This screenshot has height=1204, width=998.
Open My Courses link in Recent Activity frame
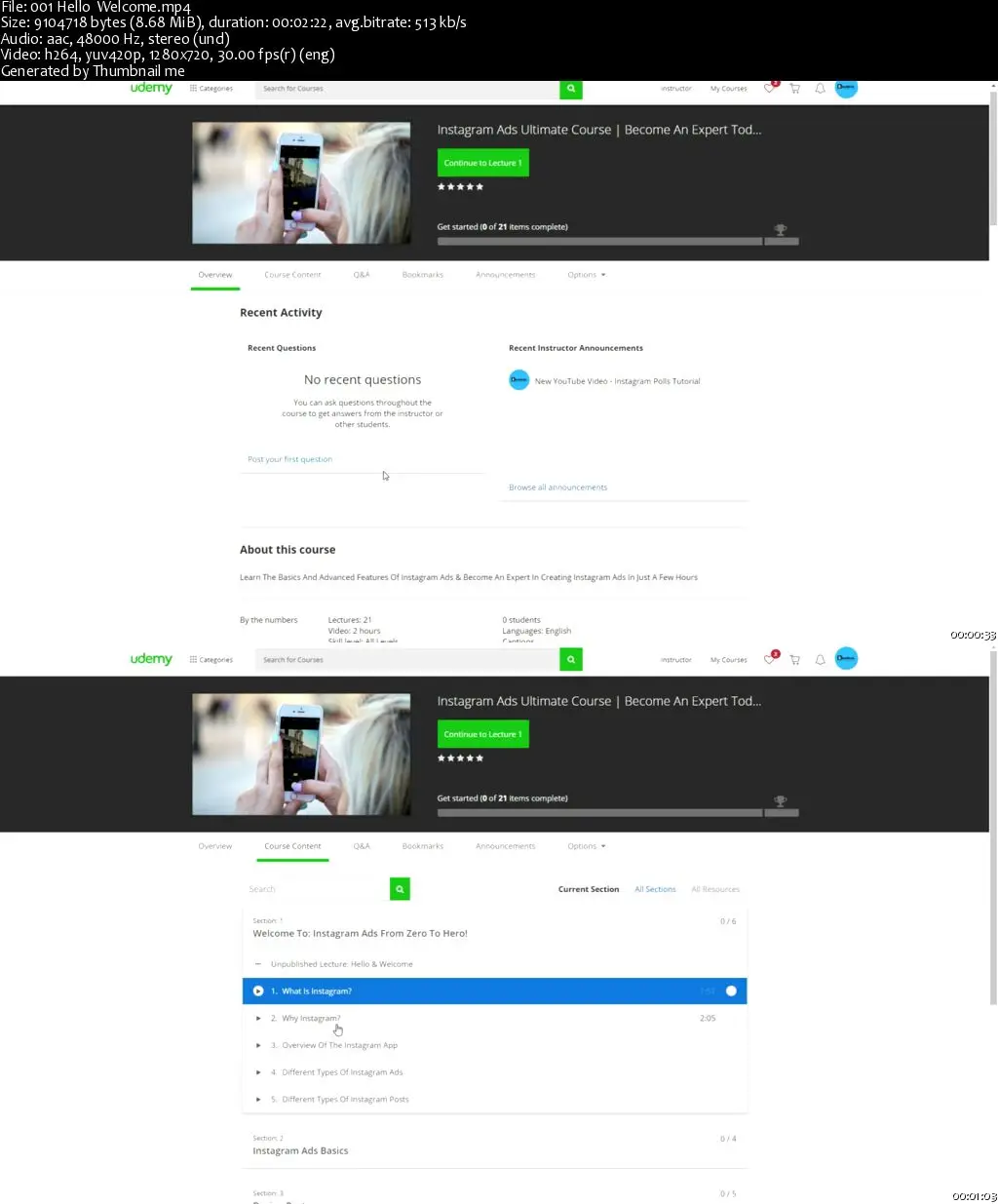(729, 89)
